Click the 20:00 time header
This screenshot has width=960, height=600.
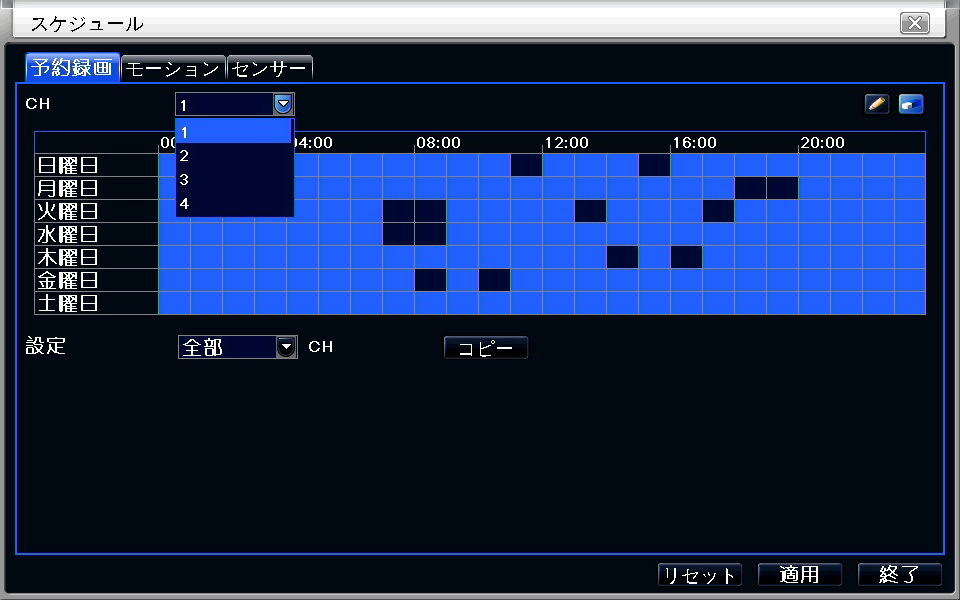pos(822,143)
